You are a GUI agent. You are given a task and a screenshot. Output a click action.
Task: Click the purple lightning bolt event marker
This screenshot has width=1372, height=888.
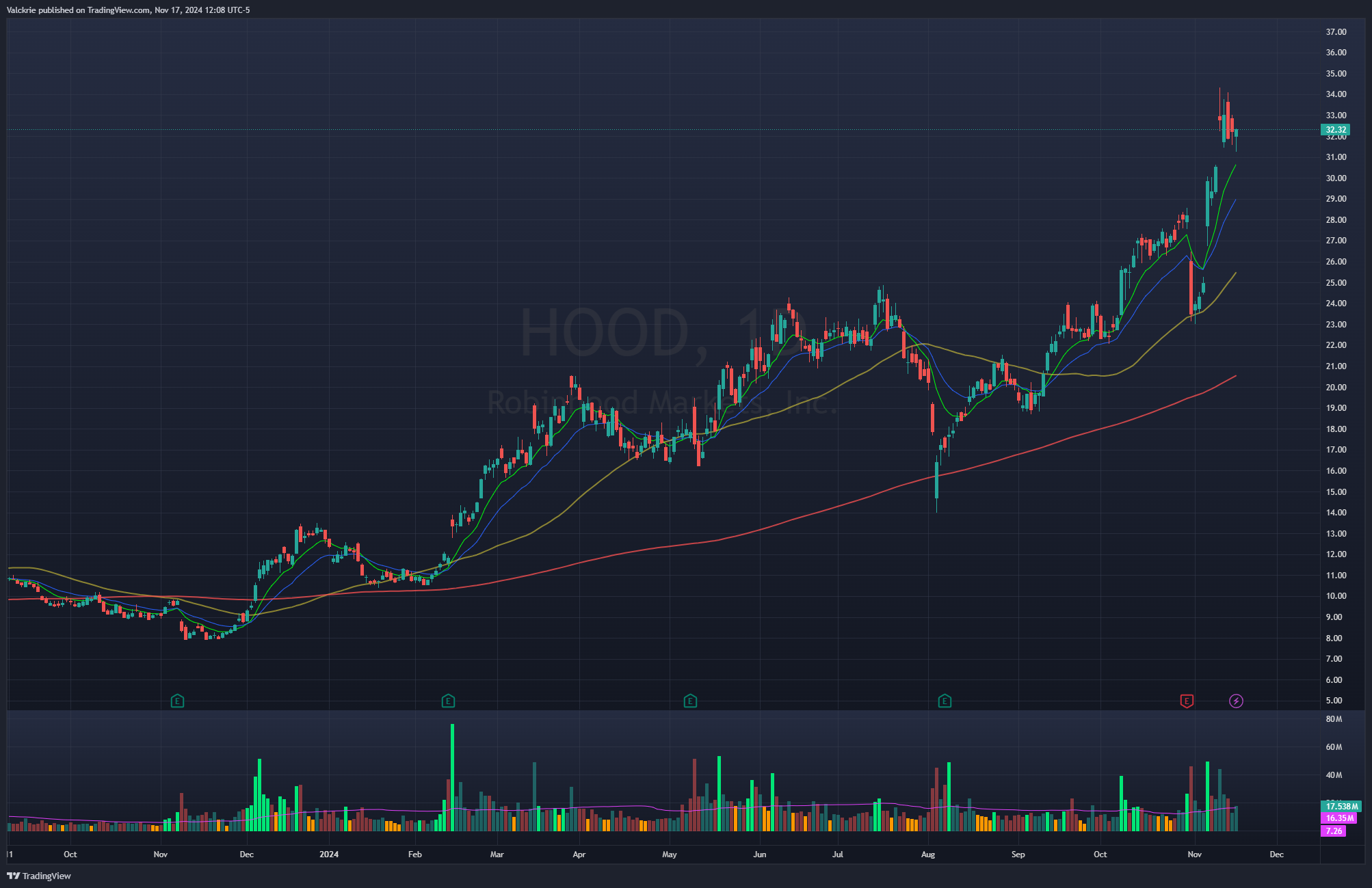(x=1236, y=701)
